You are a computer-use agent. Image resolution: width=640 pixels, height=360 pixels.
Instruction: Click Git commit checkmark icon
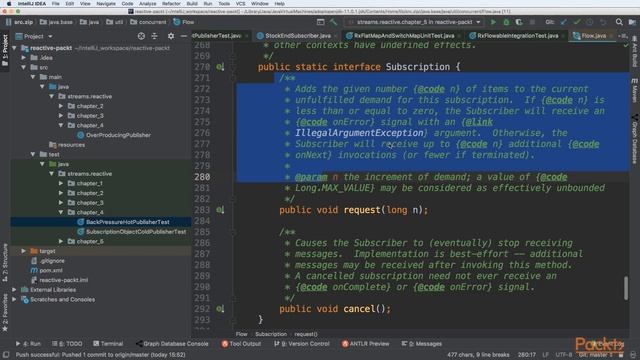click(x=577, y=22)
